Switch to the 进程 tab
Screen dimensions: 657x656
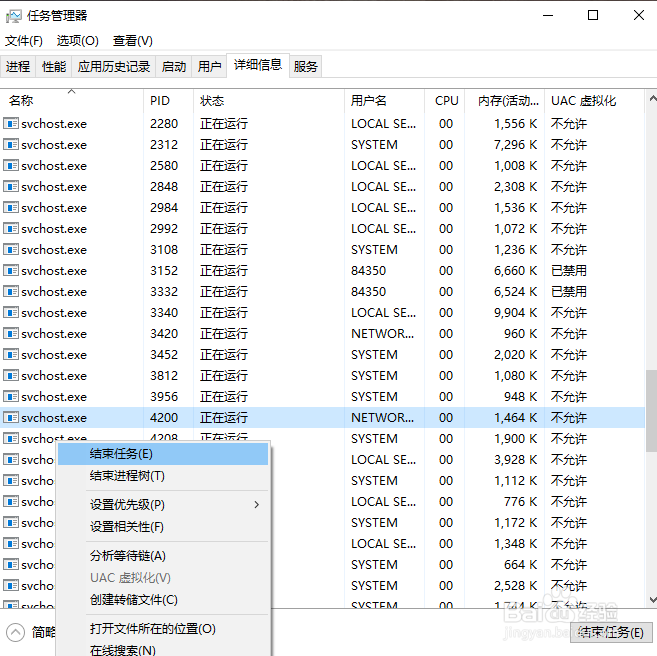pyautogui.click(x=18, y=66)
